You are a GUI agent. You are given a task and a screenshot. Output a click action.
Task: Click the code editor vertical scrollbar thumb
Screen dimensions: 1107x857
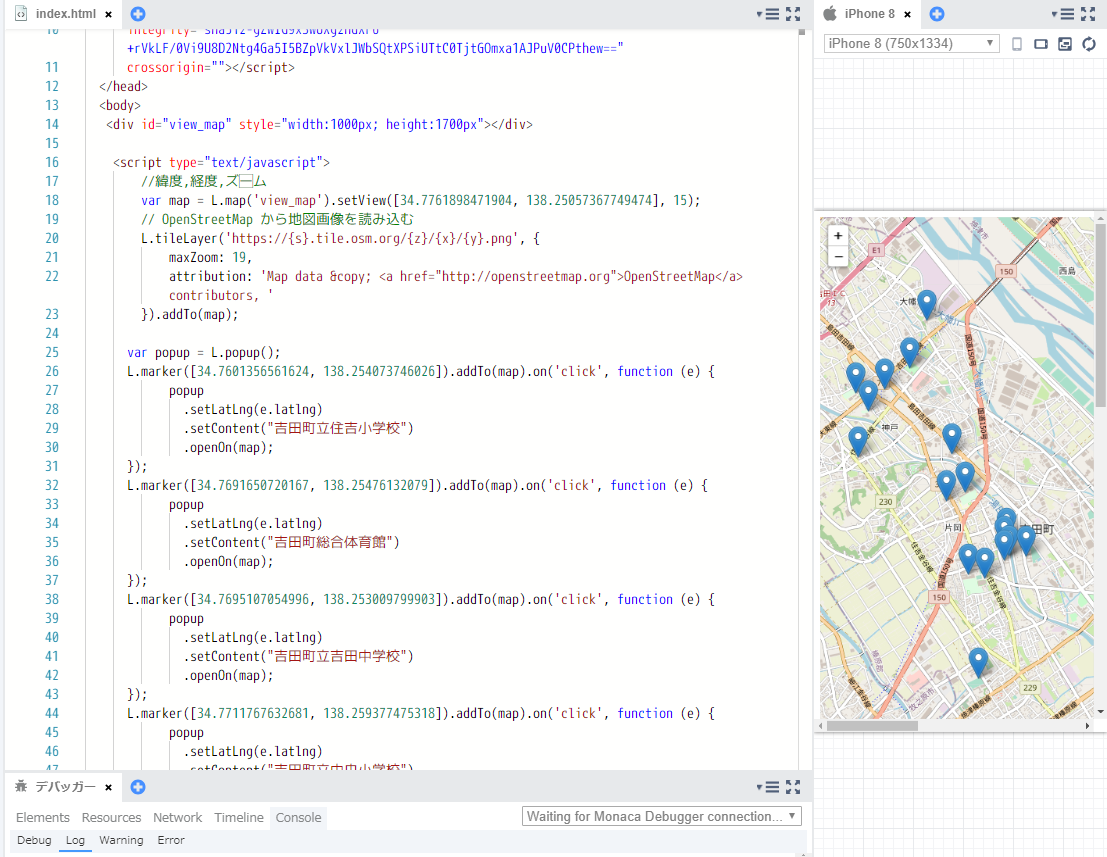point(802,32)
